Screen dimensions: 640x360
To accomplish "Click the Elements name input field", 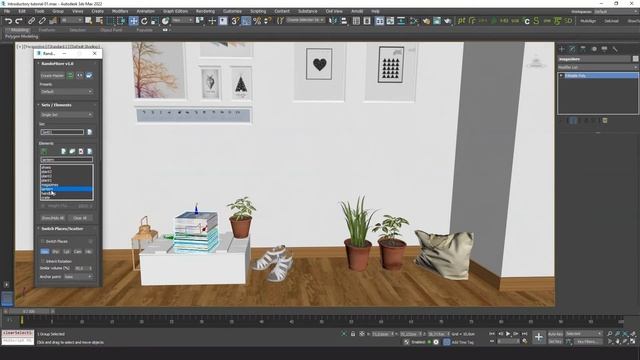I will point(67,160).
